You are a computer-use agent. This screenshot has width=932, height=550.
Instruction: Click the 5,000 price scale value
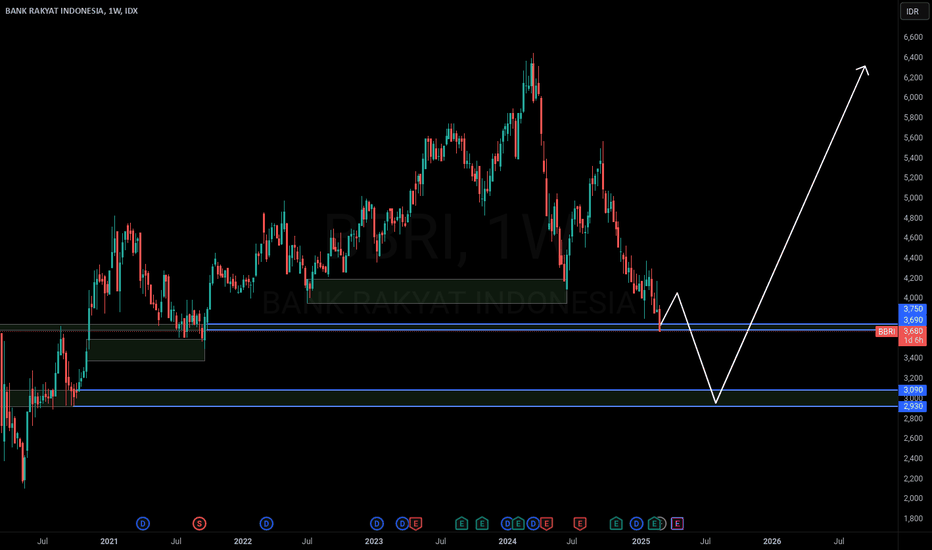click(913, 197)
